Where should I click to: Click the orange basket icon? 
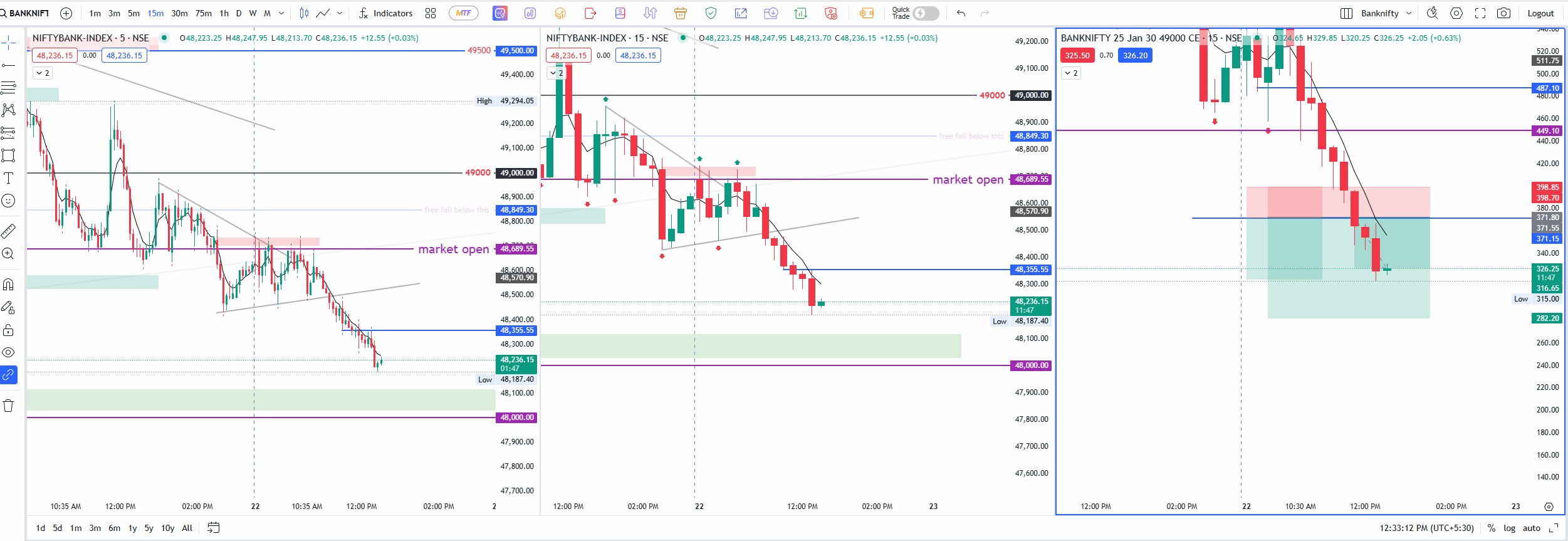click(681, 13)
